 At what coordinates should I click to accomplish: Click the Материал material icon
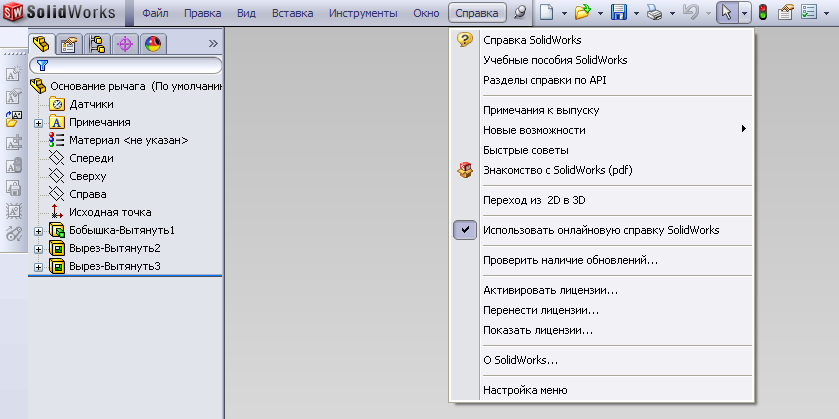click(56, 140)
